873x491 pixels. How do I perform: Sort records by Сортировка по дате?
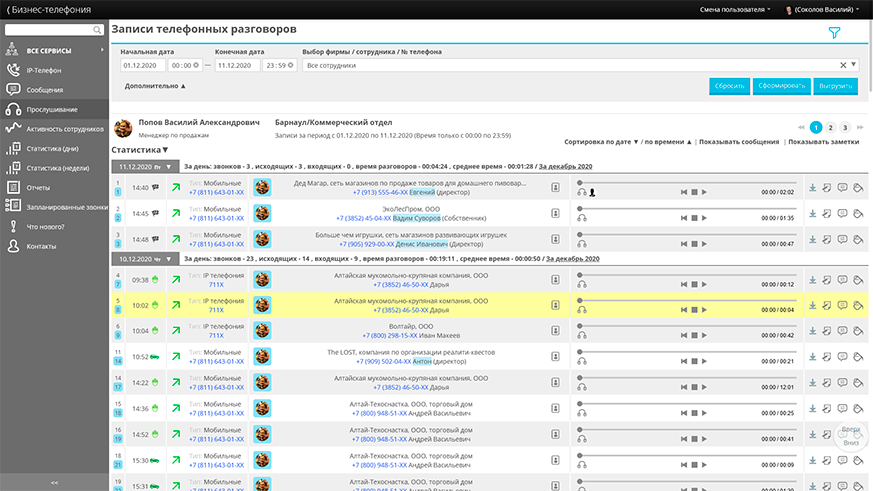coord(601,142)
